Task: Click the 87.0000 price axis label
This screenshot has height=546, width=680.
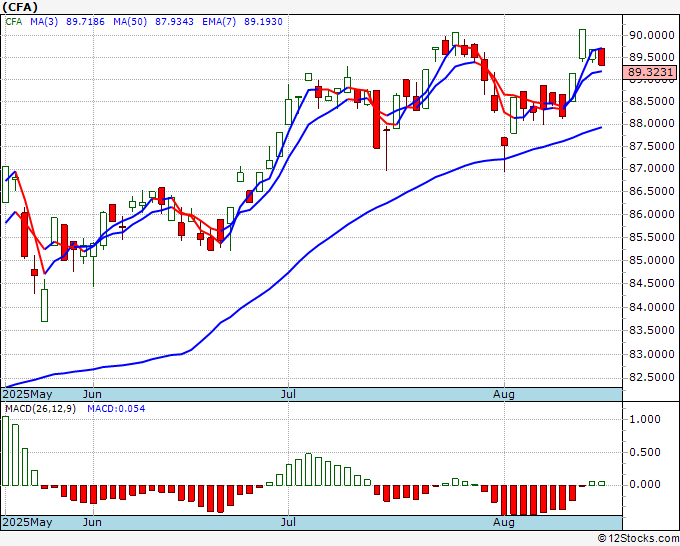Action: pyautogui.click(x=652, y=168)
